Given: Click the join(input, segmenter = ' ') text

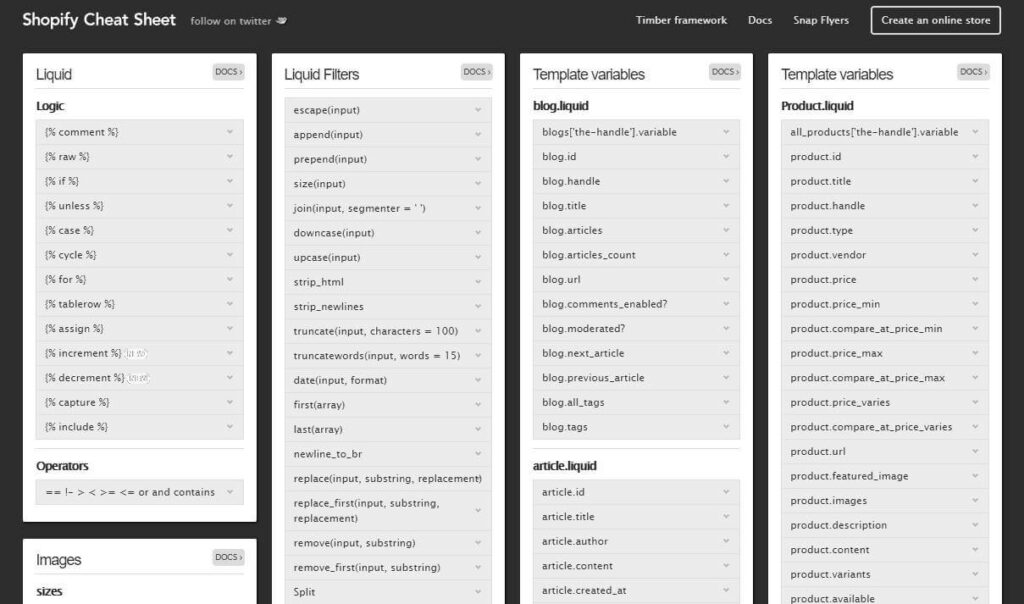Looking at the screenshot, I should pos(359,208).
